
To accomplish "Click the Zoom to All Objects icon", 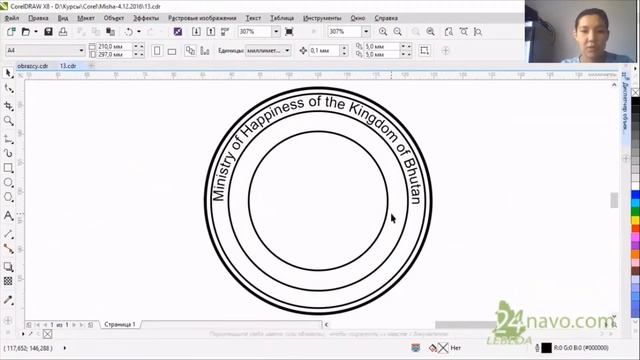I will pos(431,31).
